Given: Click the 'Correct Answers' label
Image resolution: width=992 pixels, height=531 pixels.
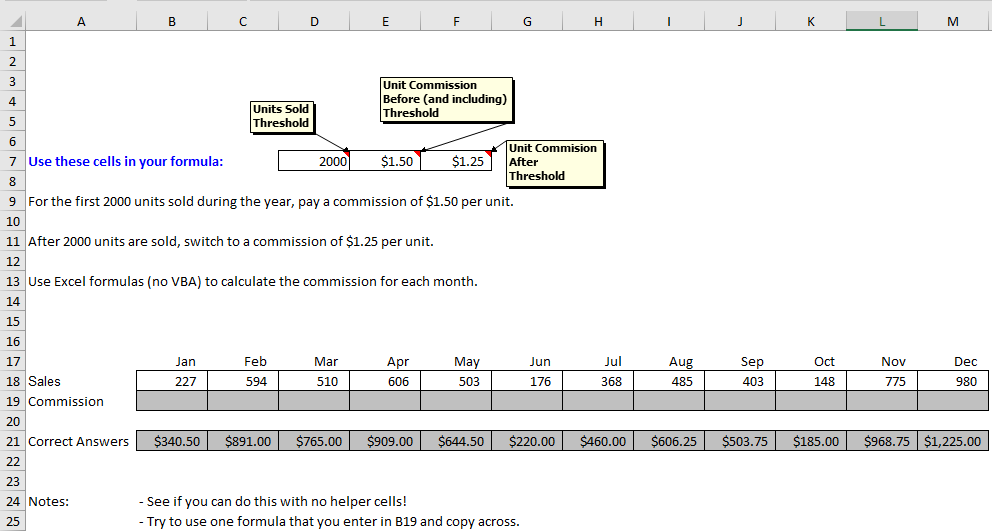Looking at the screenshot, I should [x=78, y=441].
